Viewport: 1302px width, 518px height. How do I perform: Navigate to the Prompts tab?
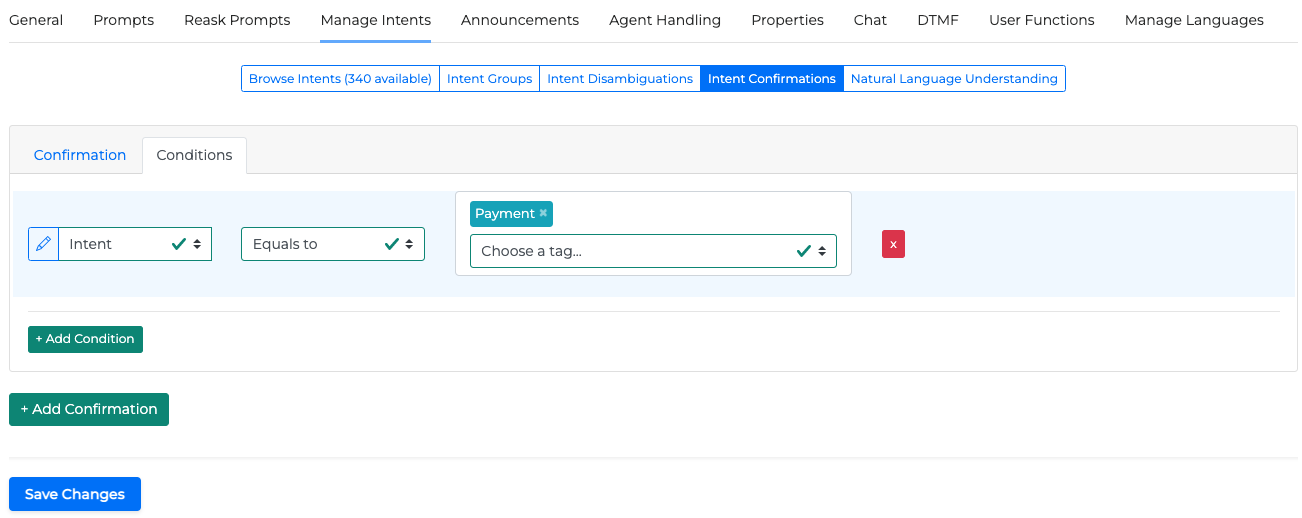click(x=123, y=20)
